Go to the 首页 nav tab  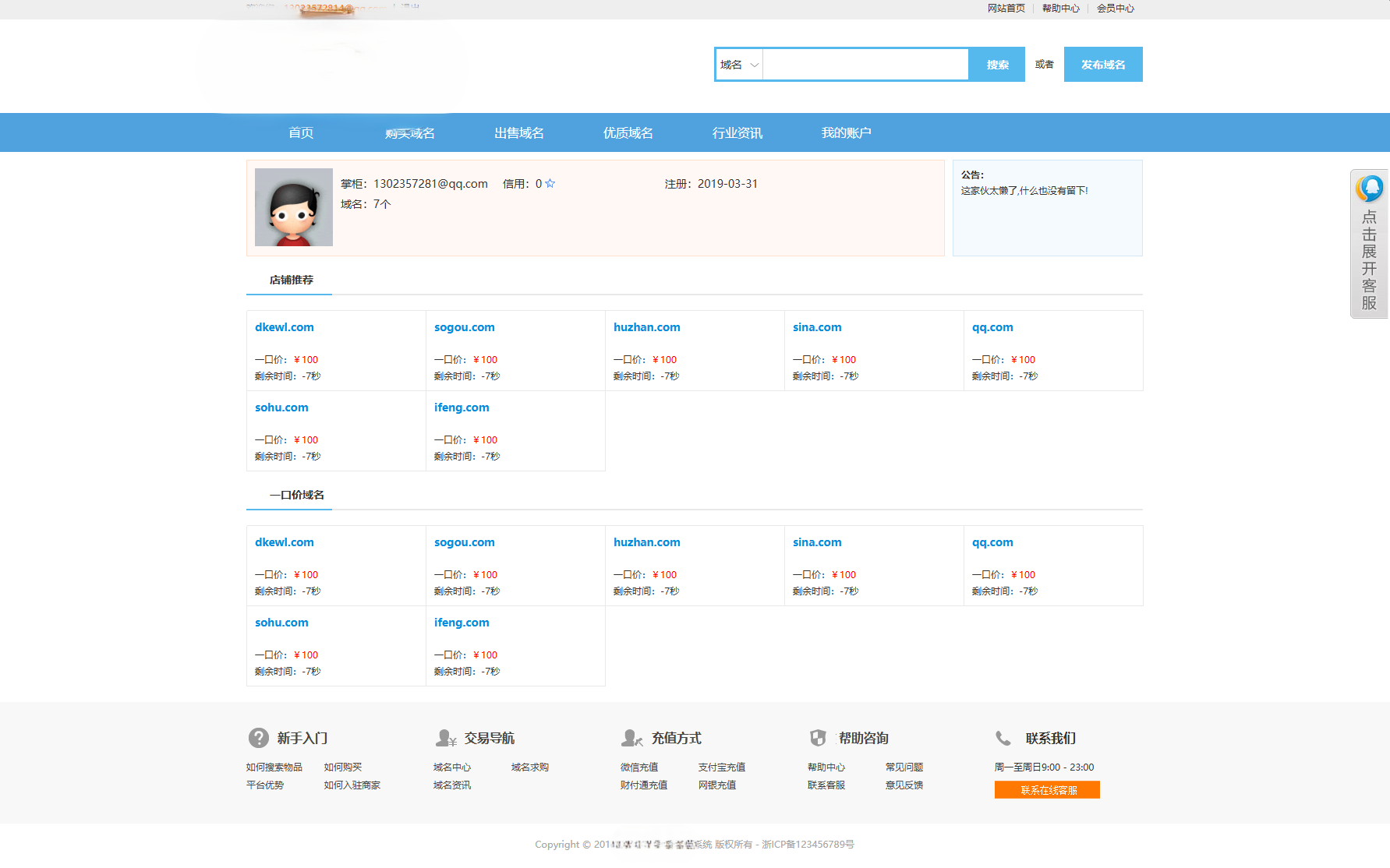point(301,133)
